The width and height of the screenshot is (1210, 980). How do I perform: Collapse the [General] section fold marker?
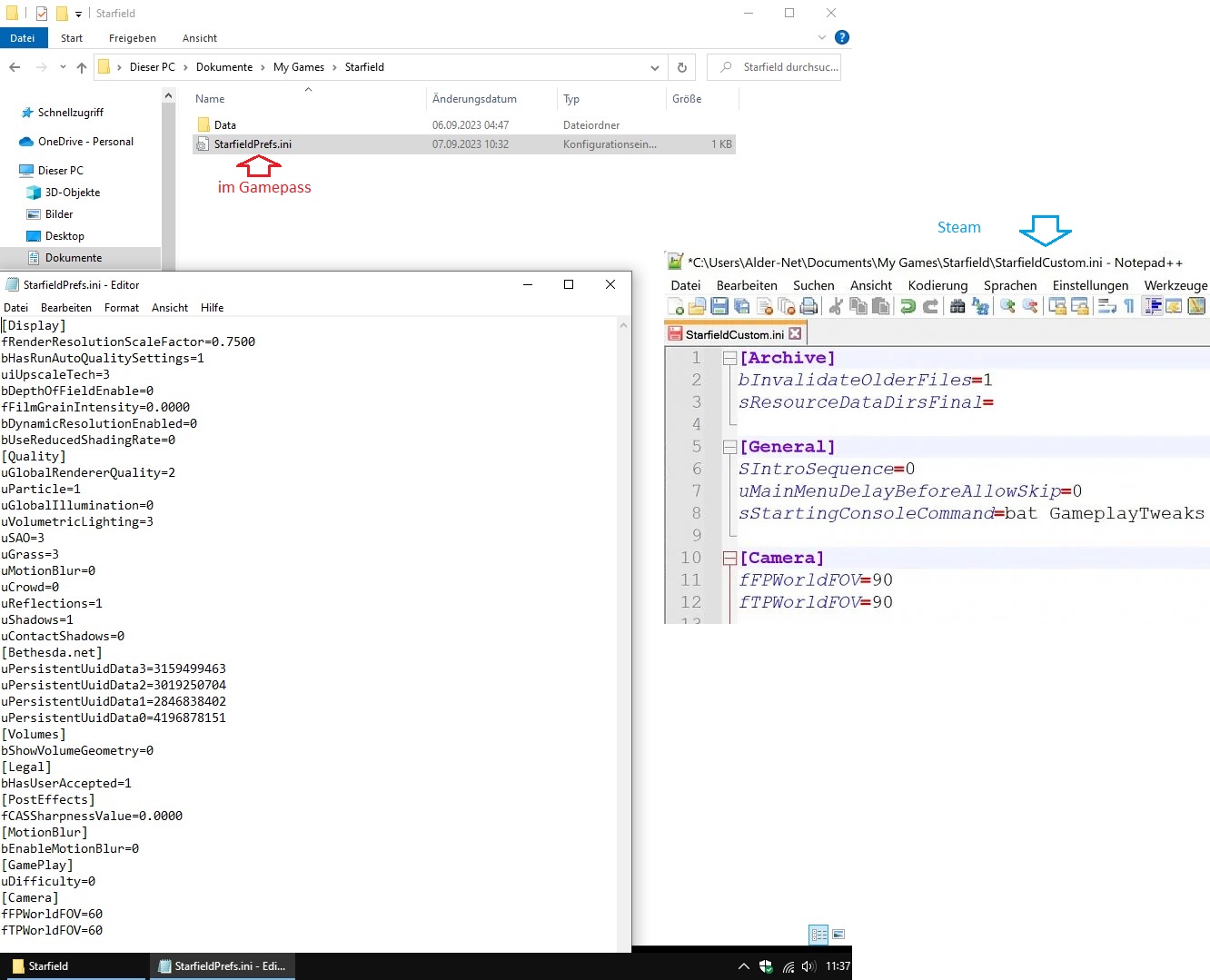729,447
